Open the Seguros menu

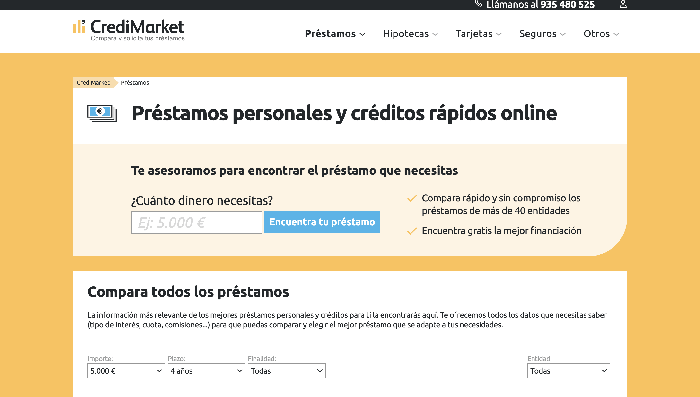click(x=542, y=34)
